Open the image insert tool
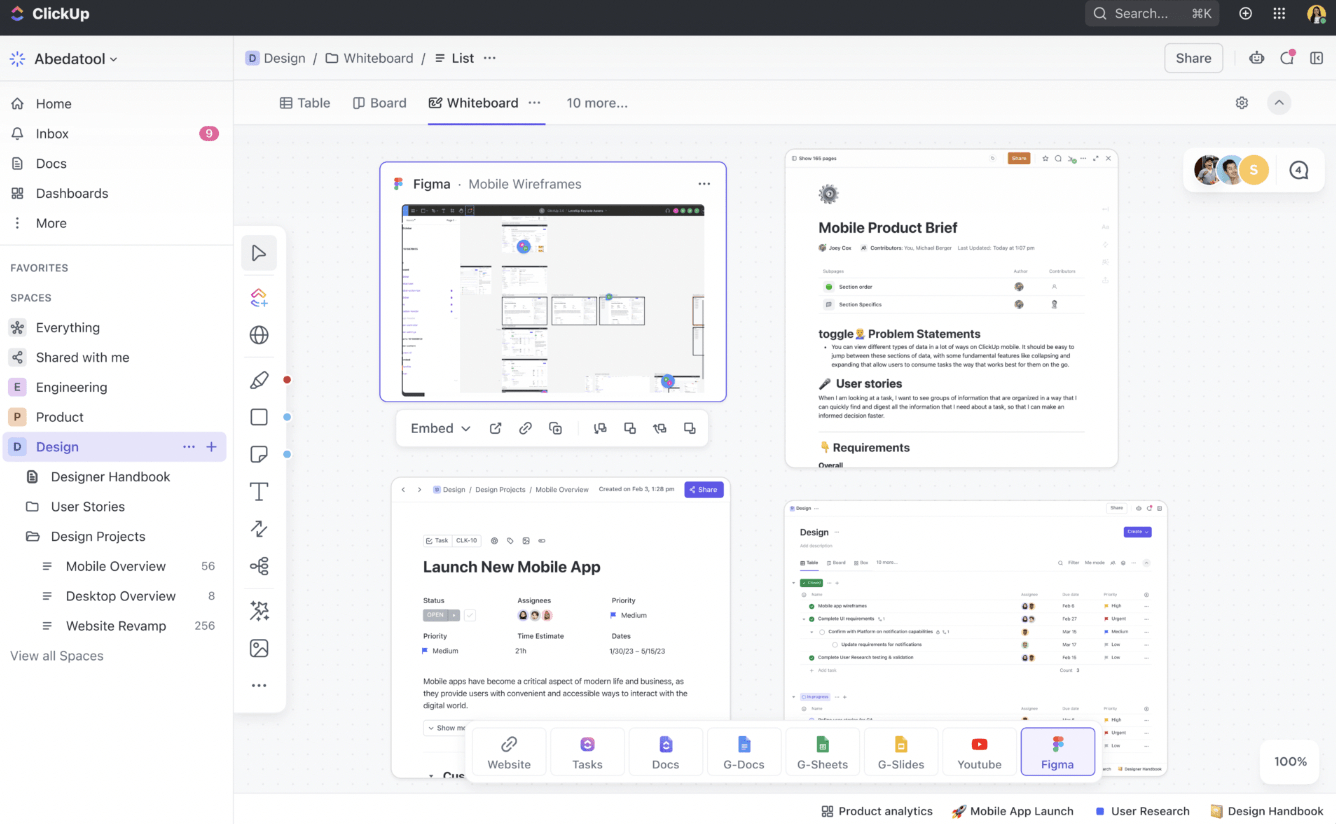The width and height of the screenshot is (1336, 824). click(259, 648)
